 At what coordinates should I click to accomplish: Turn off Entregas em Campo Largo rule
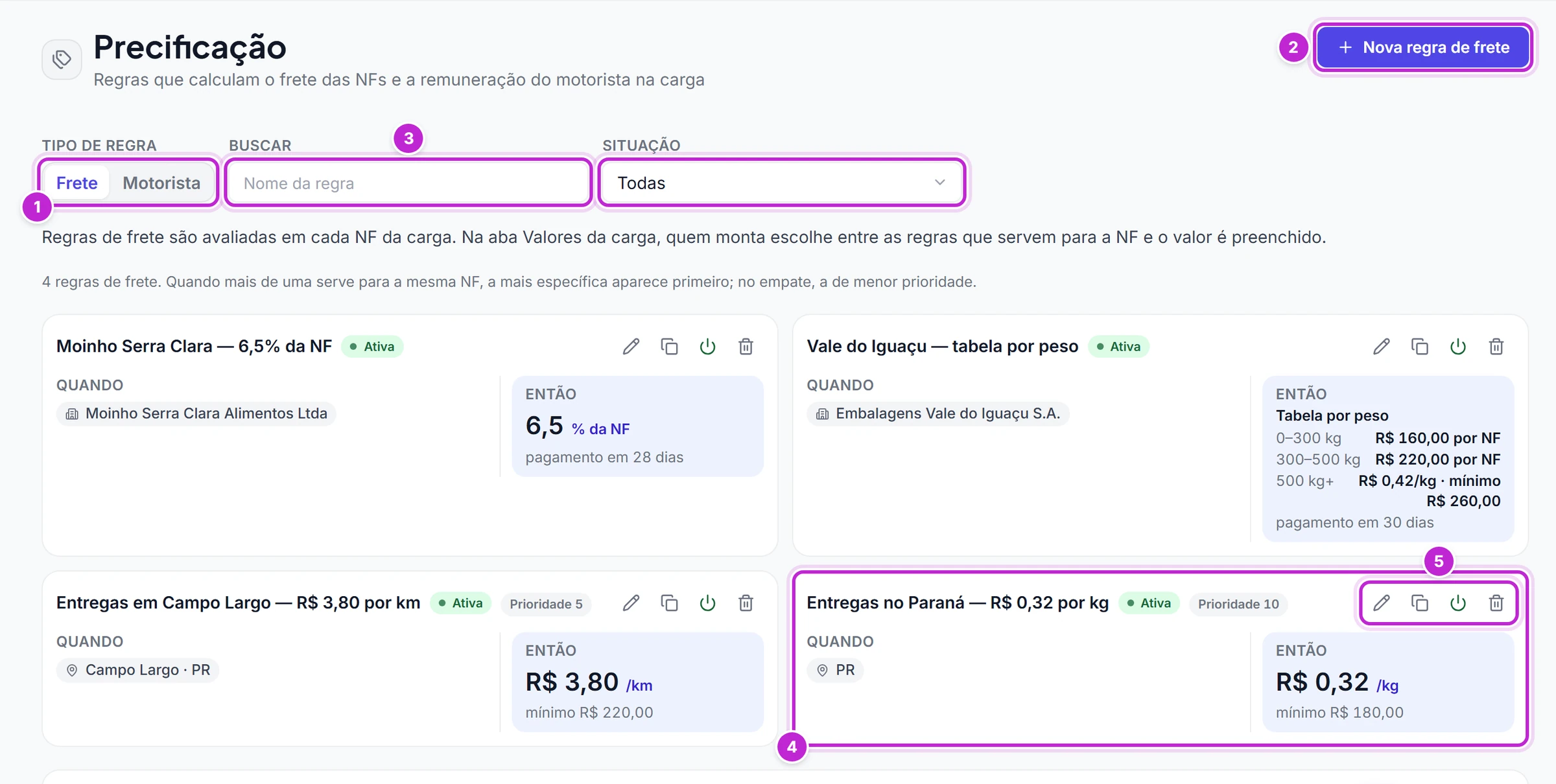click(707, 603)
